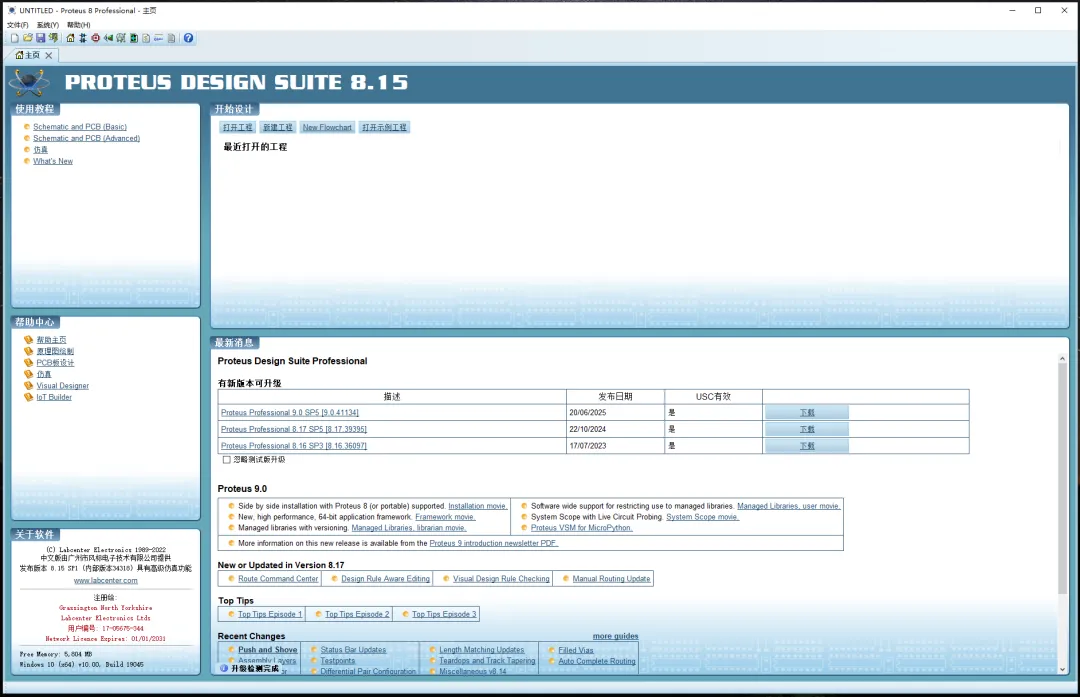
Task: Open the more guides link
Action: 616,636
